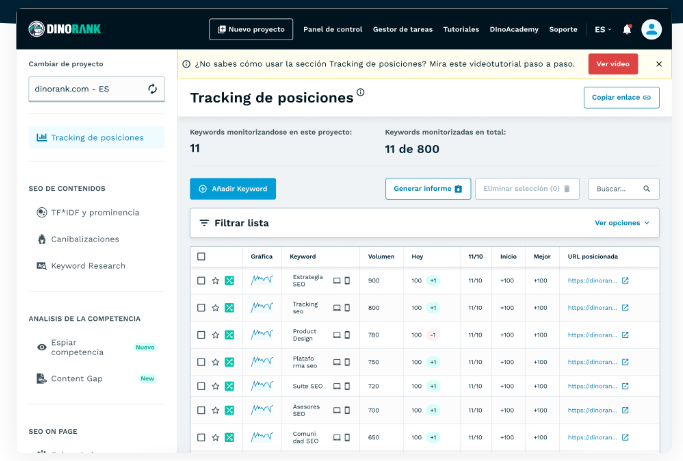This screenshot has height=461, width=683.
Task: Check the Asesores SEO row checkbox
Action: click(201, 410)
